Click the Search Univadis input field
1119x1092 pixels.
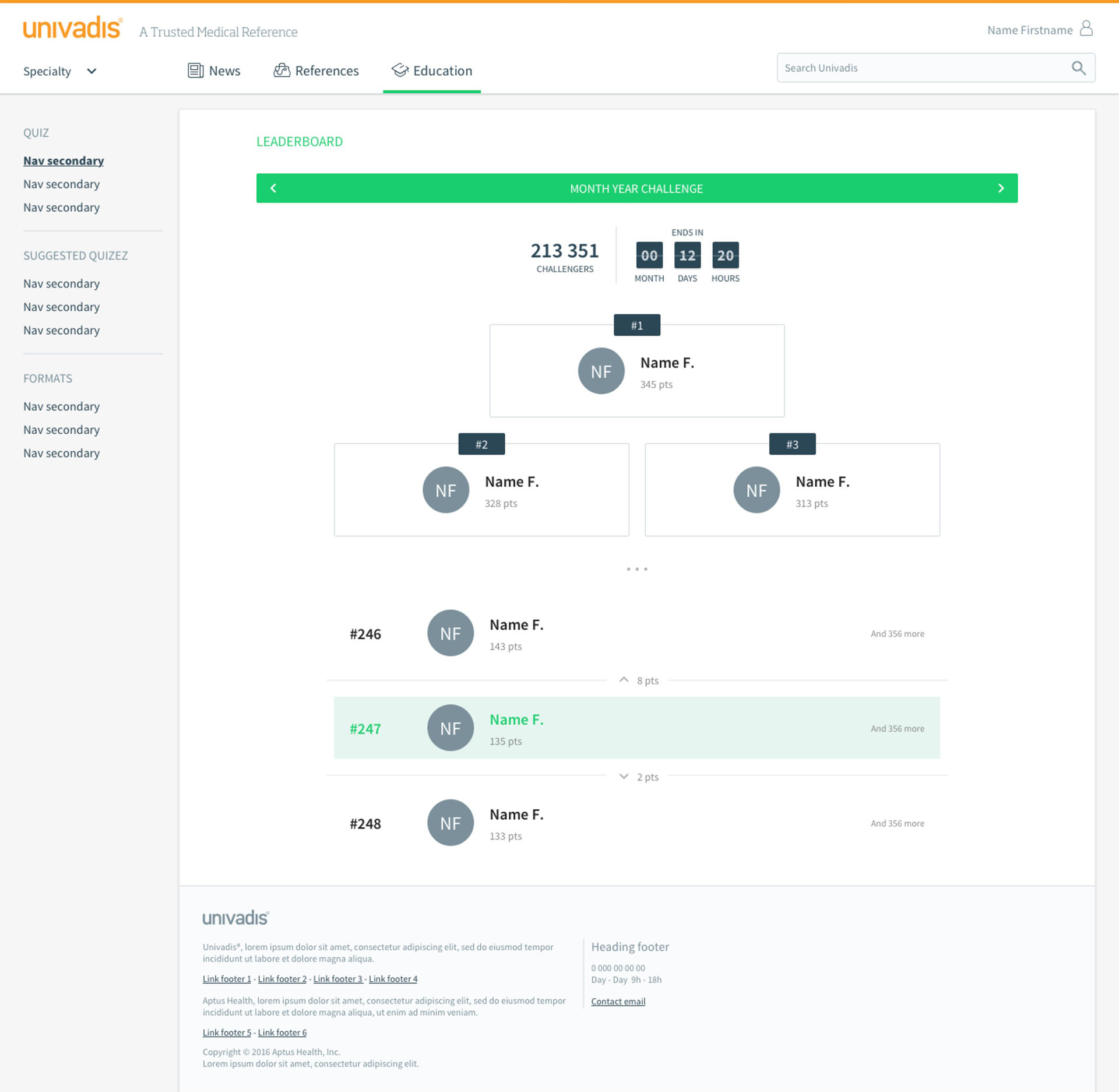921,68
